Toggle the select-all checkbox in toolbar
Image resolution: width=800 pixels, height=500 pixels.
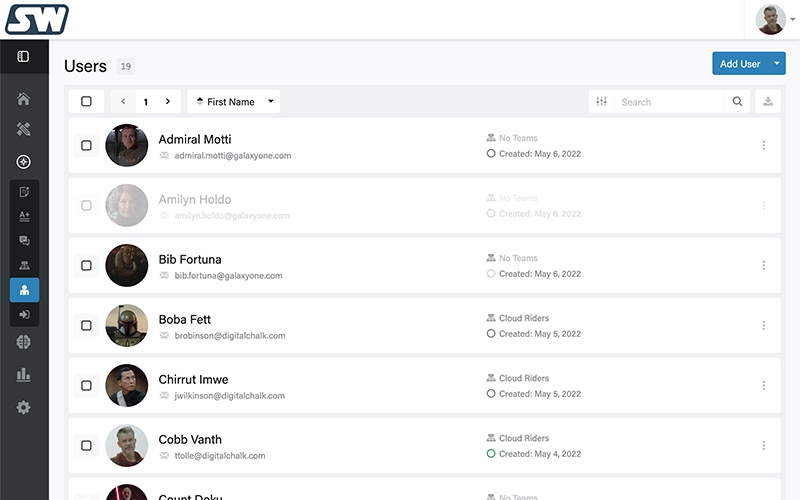click(x=86, y=102)
